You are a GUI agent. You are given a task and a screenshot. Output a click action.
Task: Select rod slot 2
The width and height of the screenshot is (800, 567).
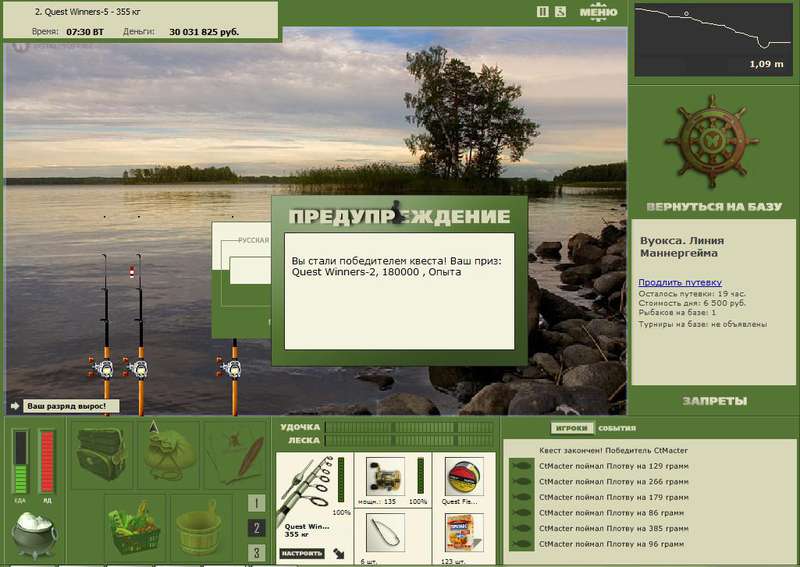(256, 528)
